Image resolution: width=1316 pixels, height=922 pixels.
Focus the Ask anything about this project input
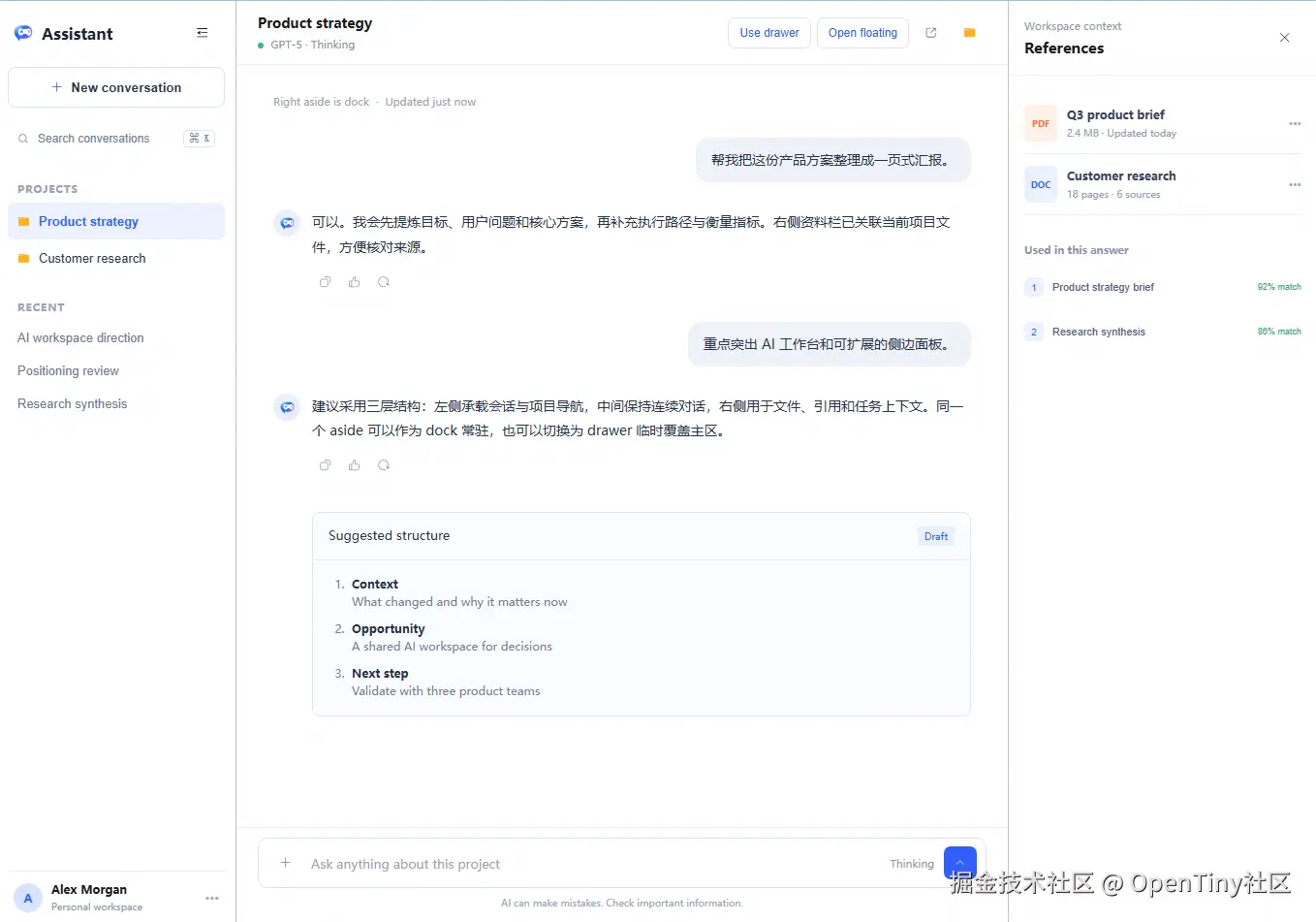591,864
